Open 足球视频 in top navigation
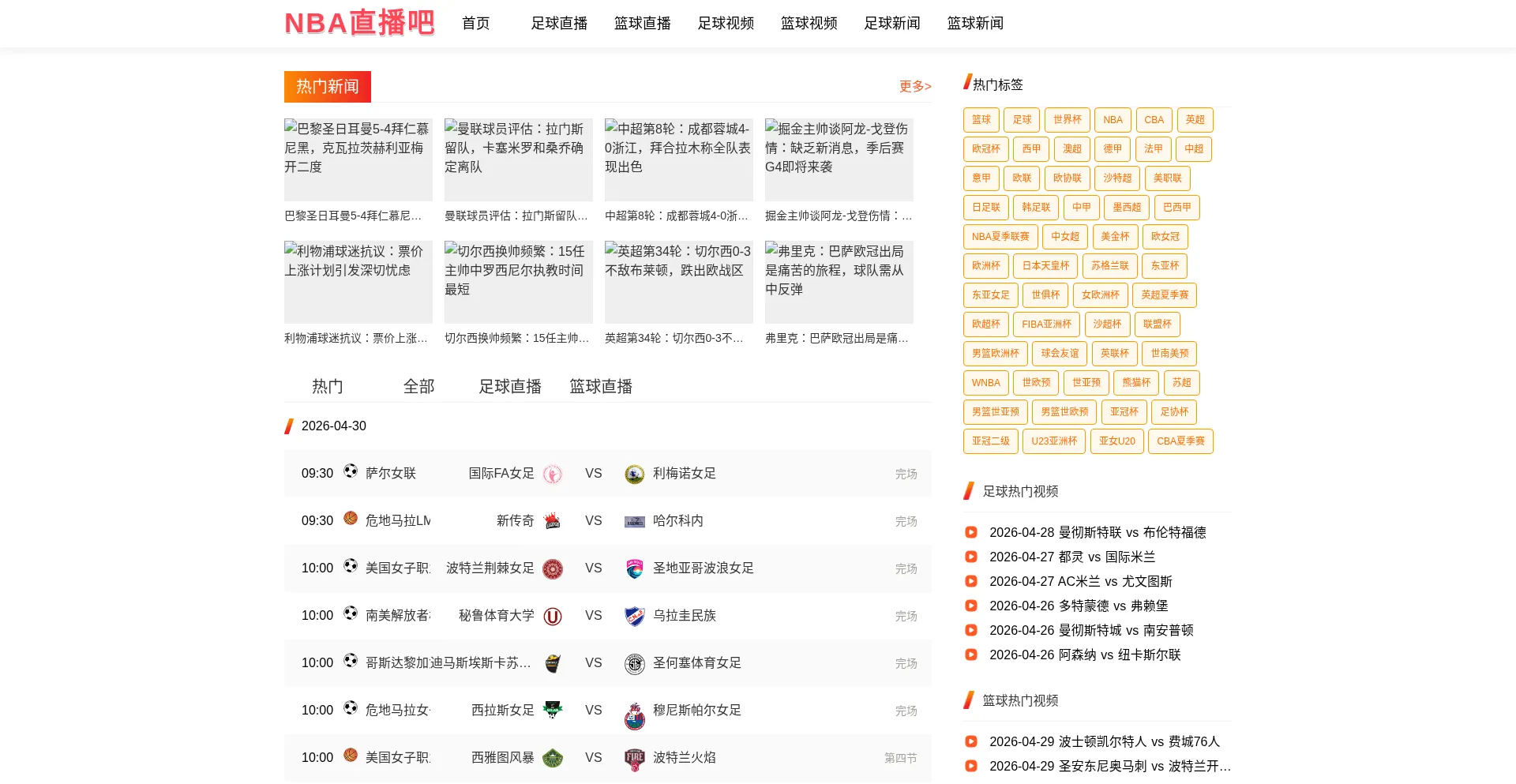The height and width of the screenshot is (784, 1516). tap(726, 23)
